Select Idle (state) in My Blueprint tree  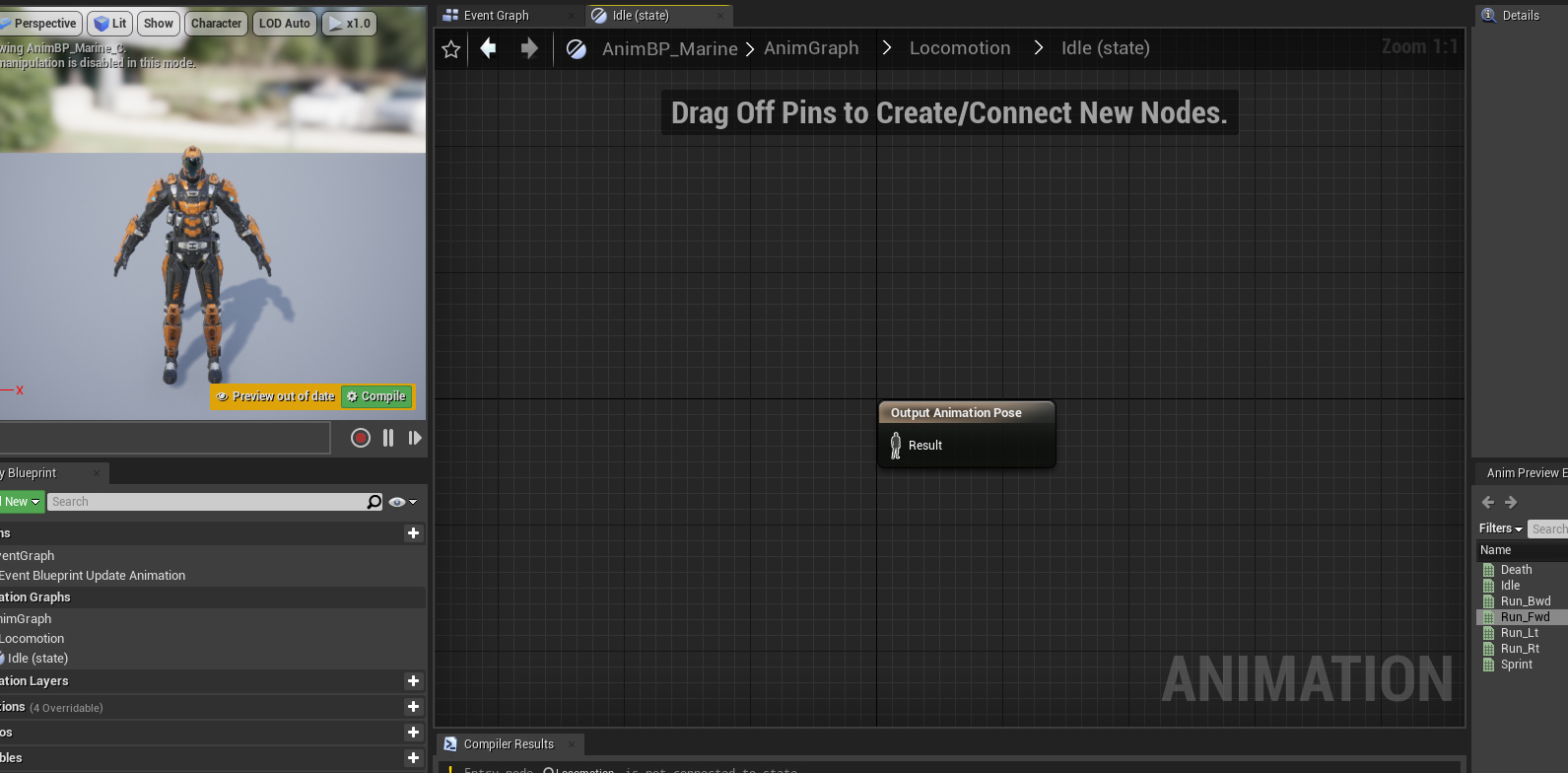[x=37, y=659]
